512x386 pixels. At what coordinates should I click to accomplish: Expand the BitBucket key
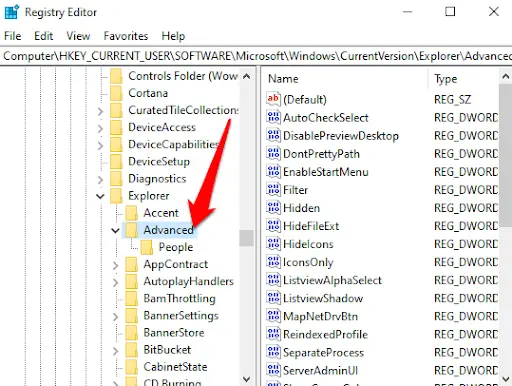coord(116,351)
